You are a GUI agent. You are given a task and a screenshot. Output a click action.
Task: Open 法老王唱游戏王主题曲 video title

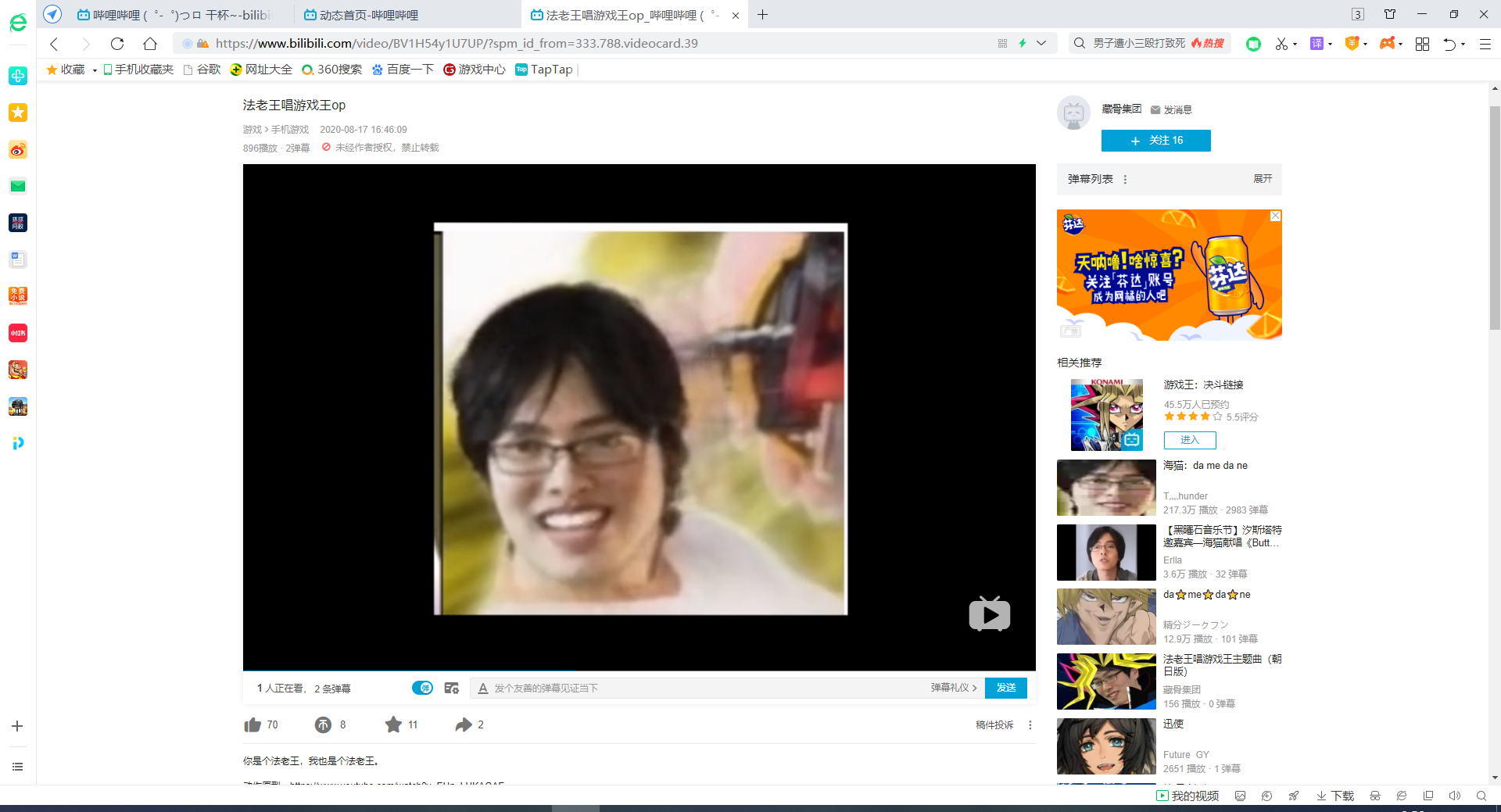pos(1222,665)
